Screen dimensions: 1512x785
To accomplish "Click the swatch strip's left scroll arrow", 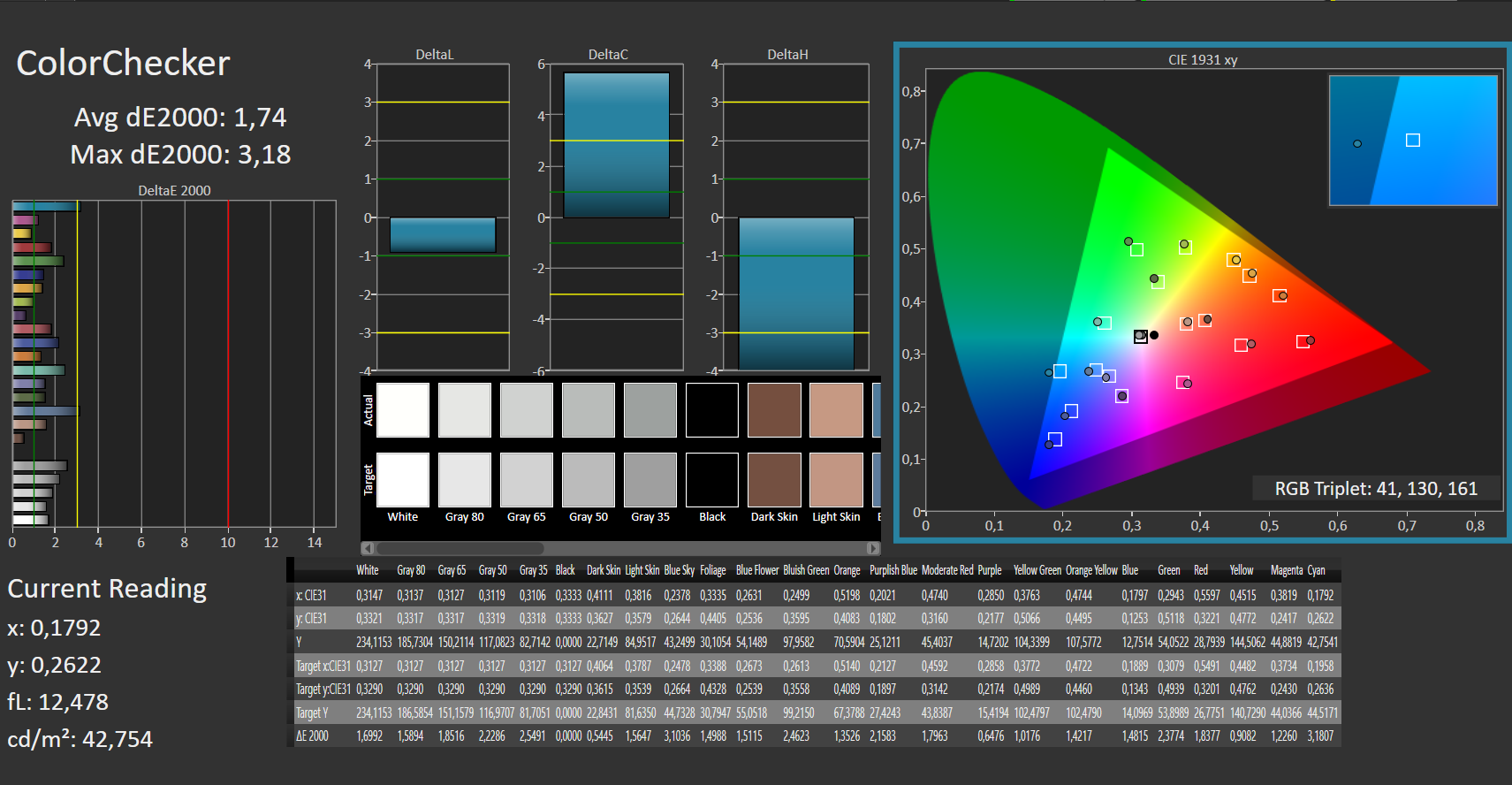I will pyautogui.click(x=368, y=548).
